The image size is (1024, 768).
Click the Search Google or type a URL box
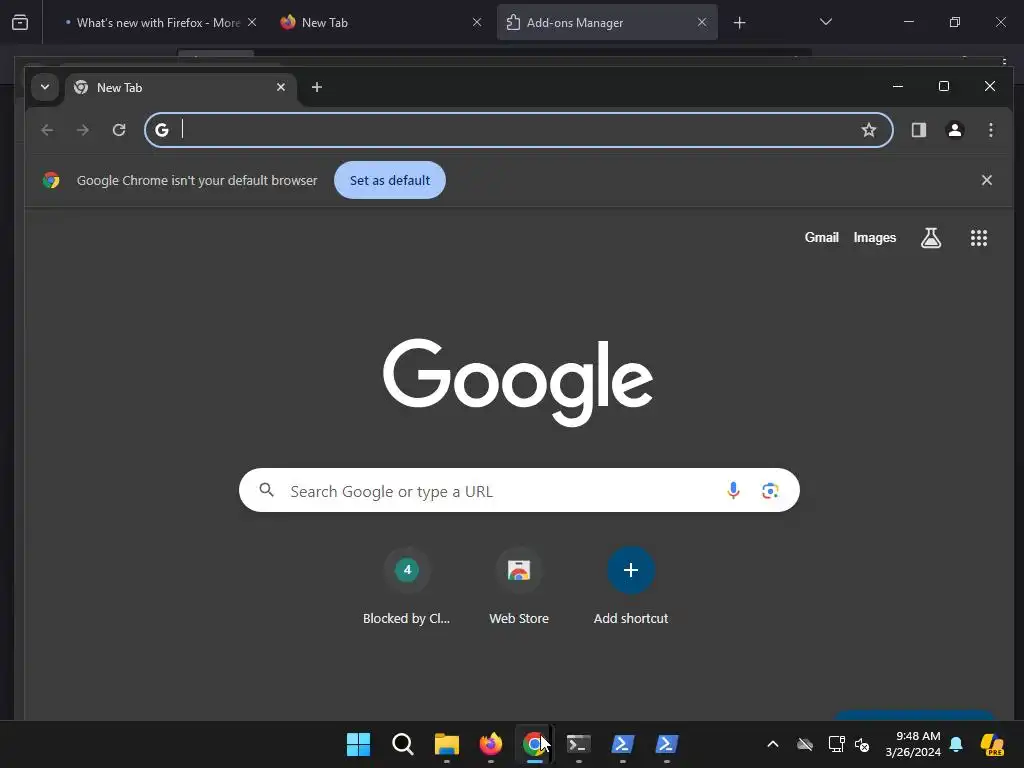click(x=519, y=490)
